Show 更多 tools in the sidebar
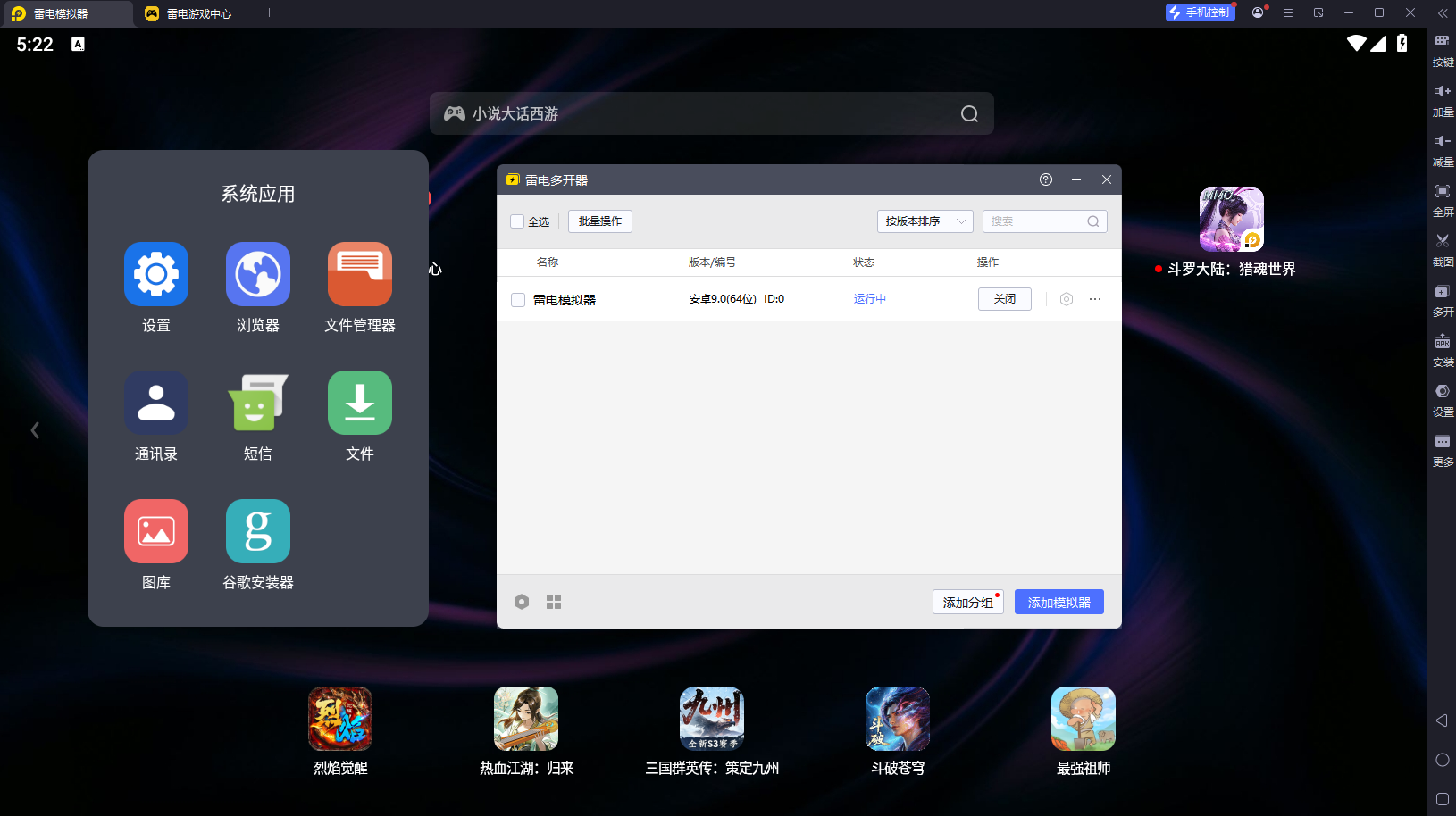 (1443, 451)
